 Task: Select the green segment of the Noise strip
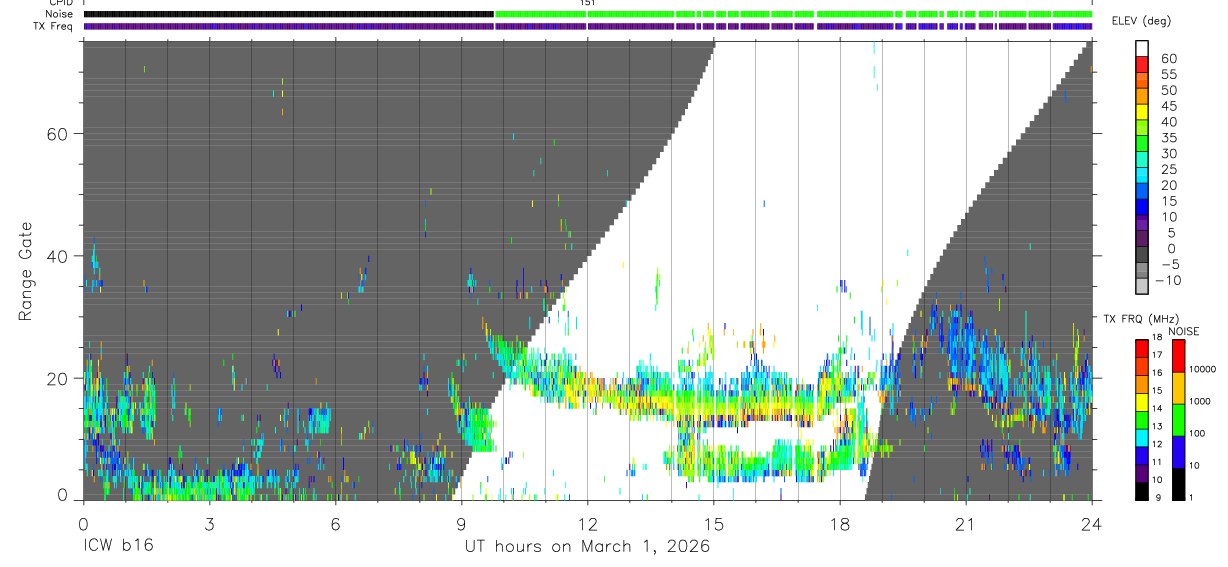click(x=794, y=14)
